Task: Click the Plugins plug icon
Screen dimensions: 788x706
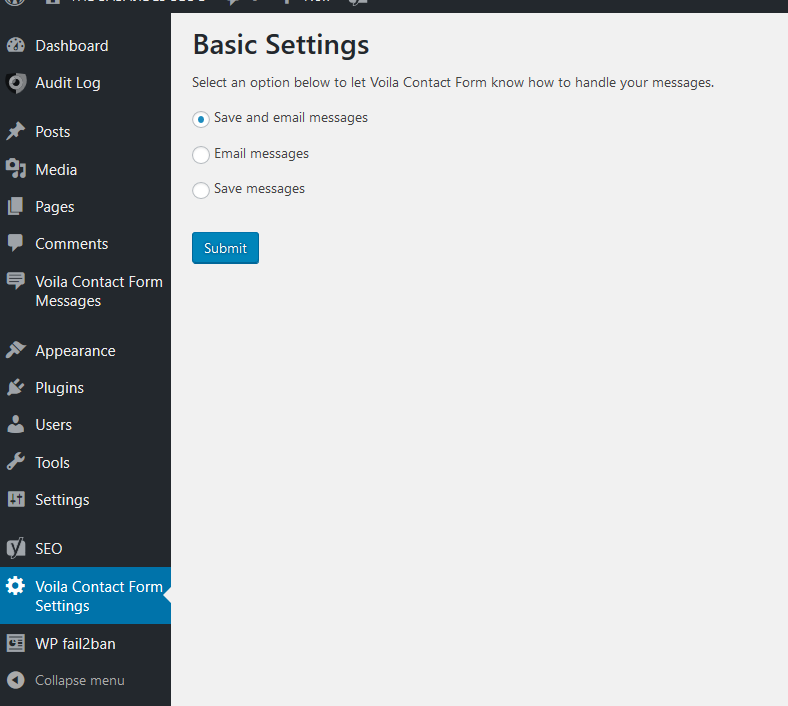Action: (15, 387)
